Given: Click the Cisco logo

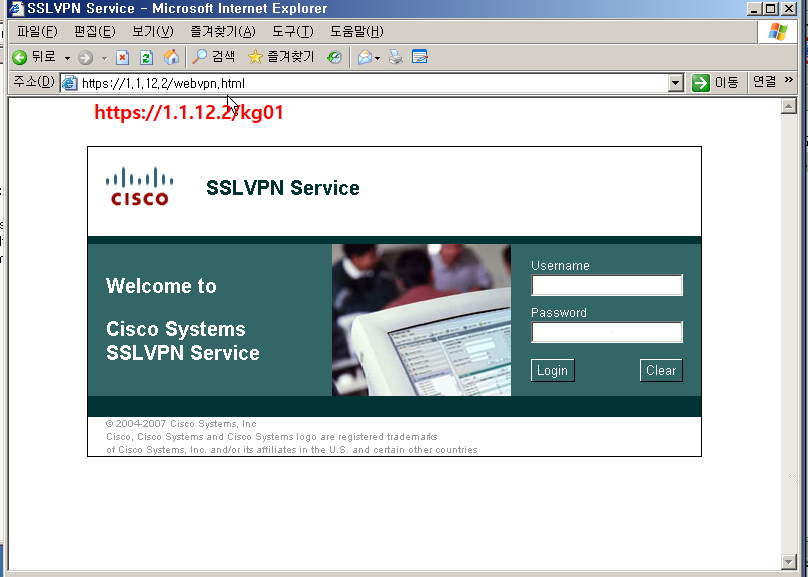Looking at the screenshot, I should [x=140, y=186].
